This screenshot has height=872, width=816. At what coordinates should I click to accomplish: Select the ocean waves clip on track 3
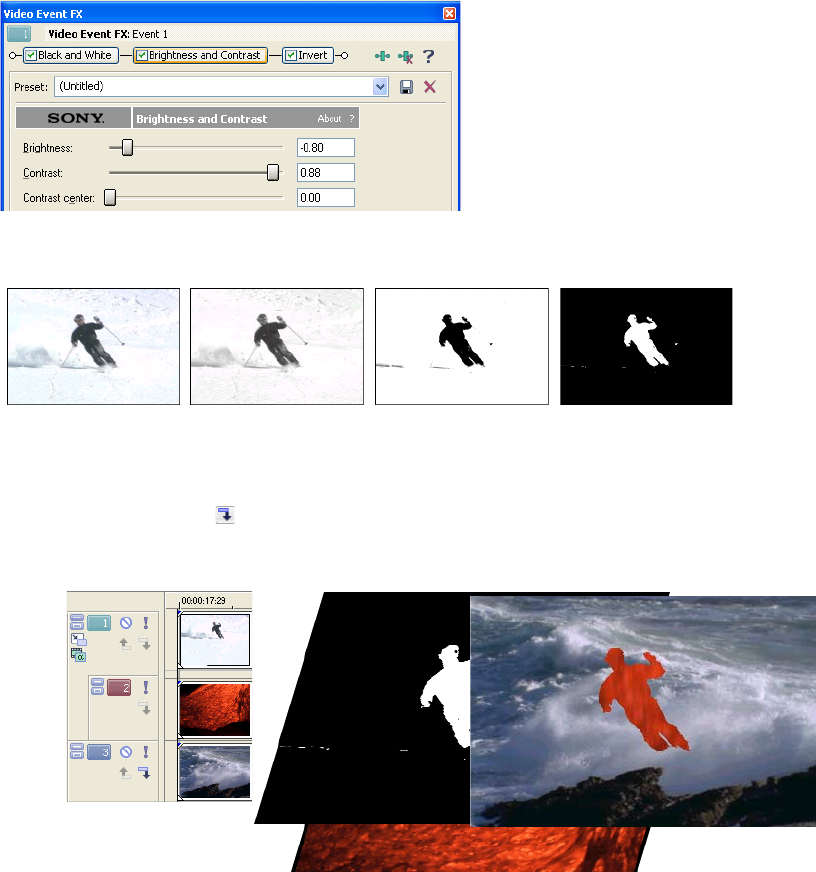[215, 772]
